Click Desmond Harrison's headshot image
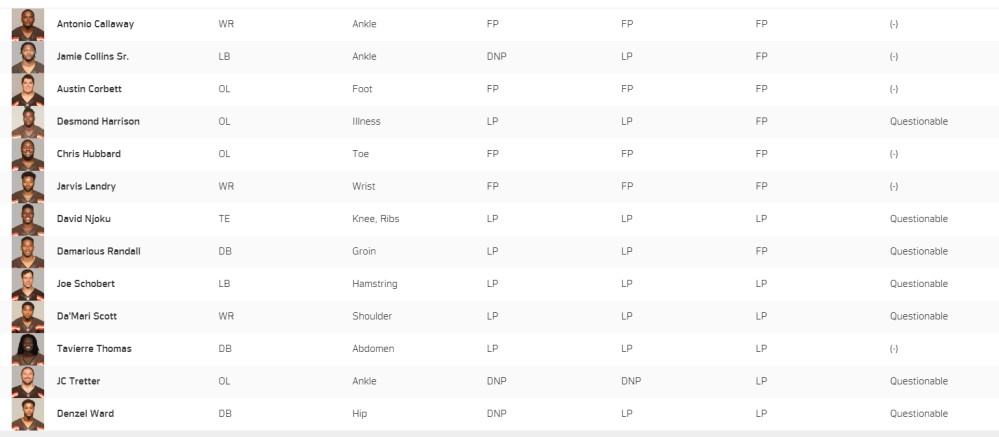 [28, 122]
